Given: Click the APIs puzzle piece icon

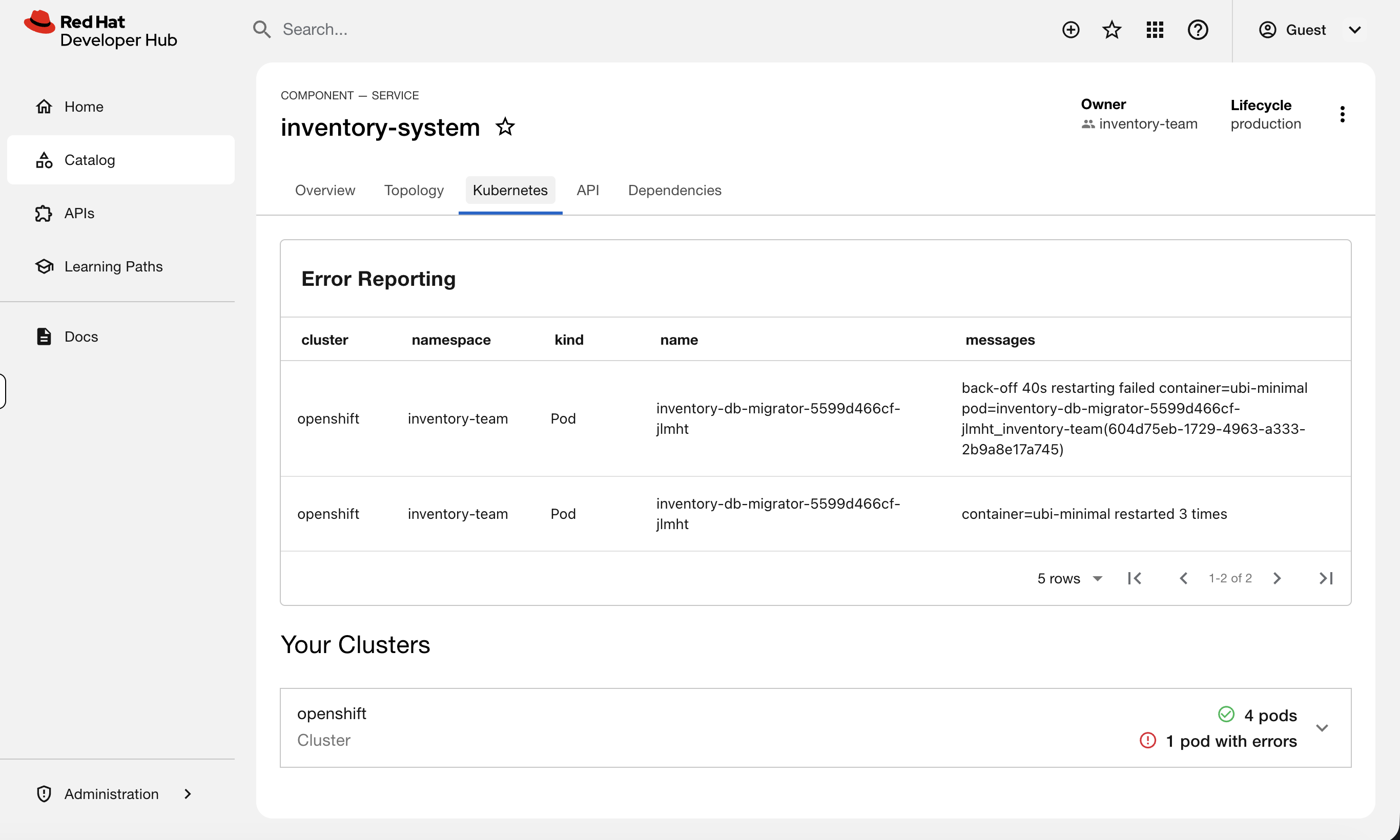Looking at the screenshot, I should 44,213.
